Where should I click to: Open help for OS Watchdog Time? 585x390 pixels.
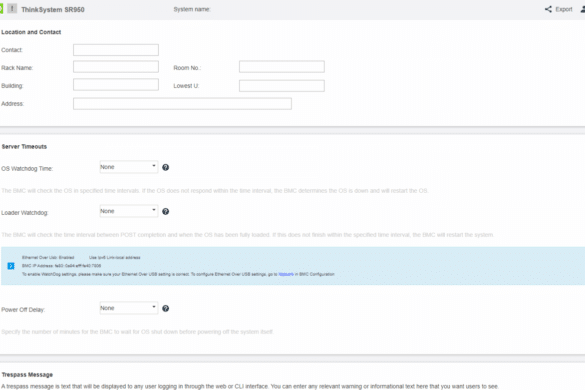[166, 168]
